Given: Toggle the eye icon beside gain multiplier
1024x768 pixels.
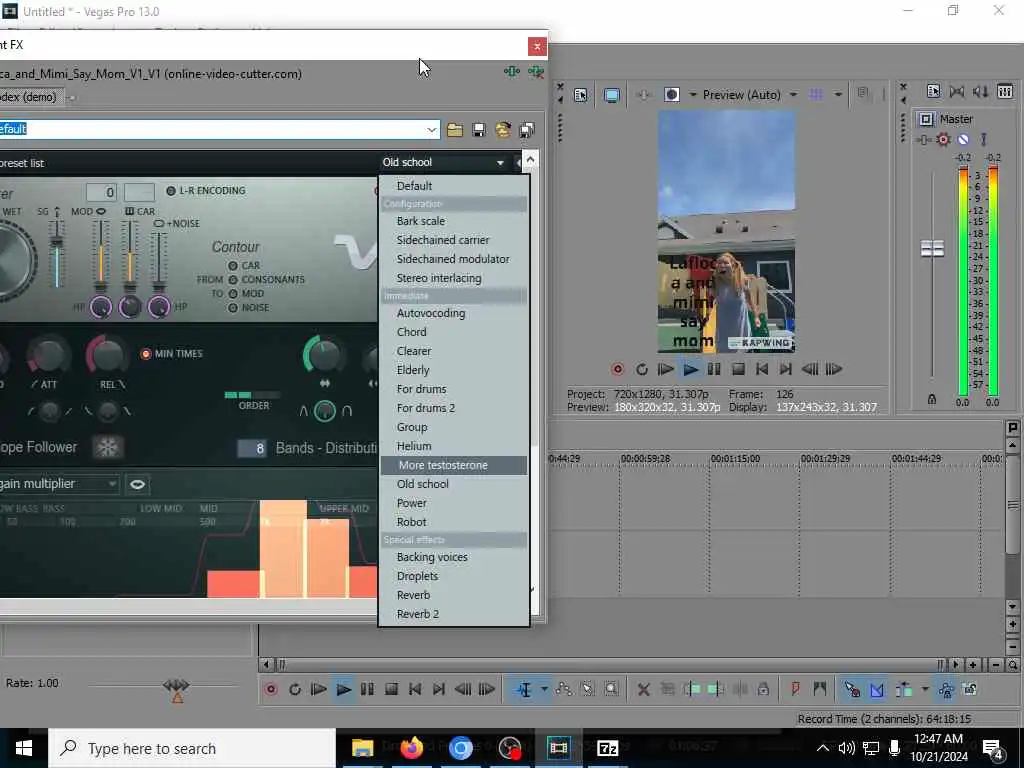Looking at the screenshot, I should coord(137,484).
